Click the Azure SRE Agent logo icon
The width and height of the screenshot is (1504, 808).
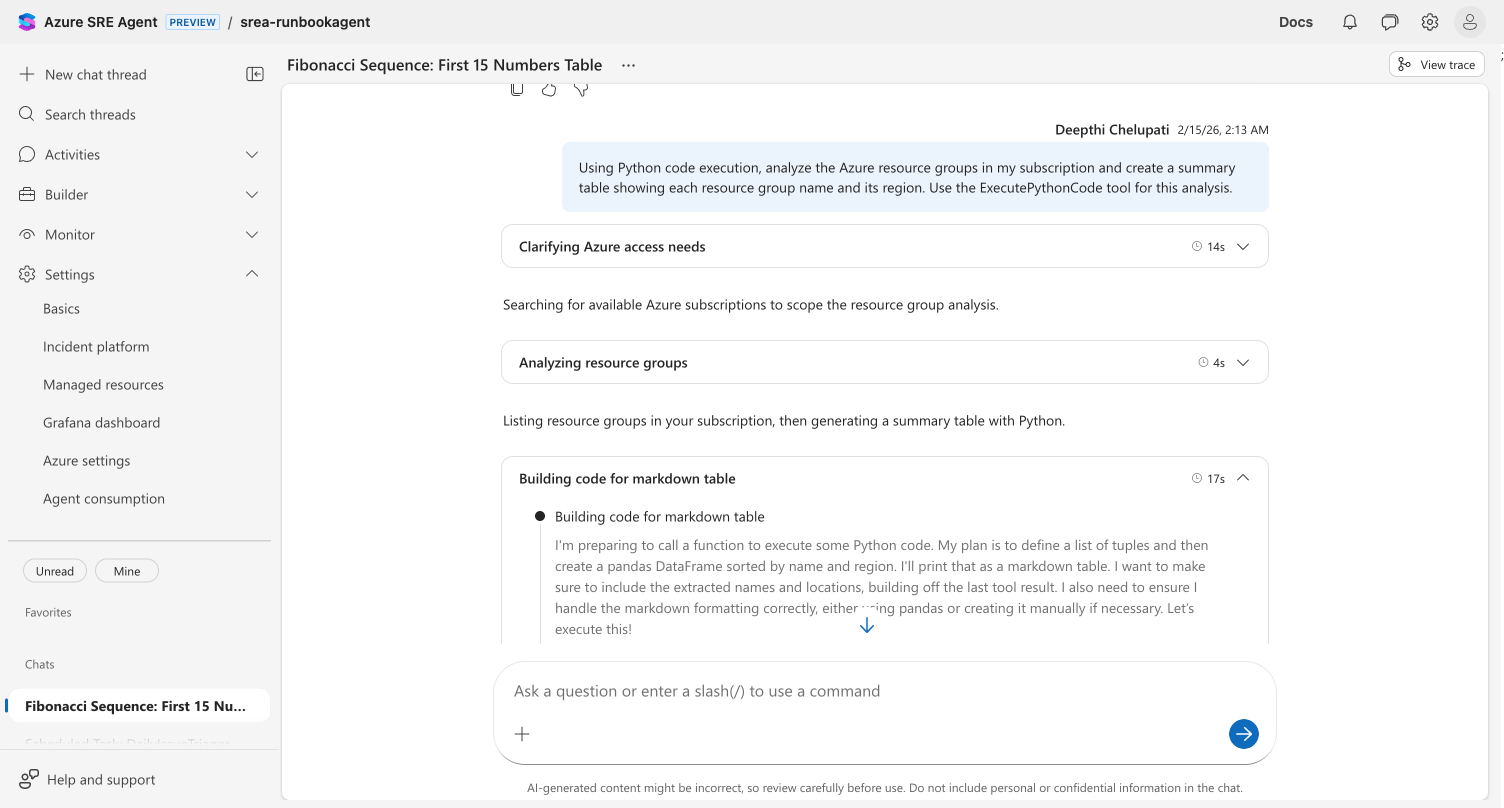[27, 22]
